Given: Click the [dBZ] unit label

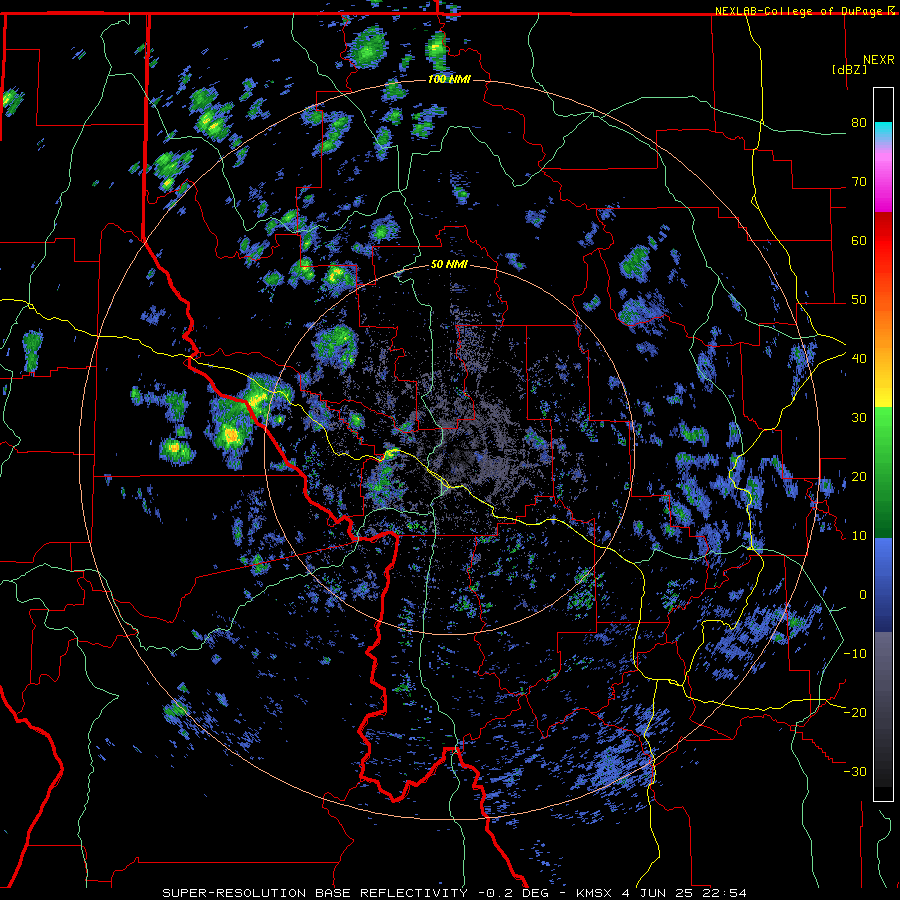Looking at the screenshot, I should [849, 69].
